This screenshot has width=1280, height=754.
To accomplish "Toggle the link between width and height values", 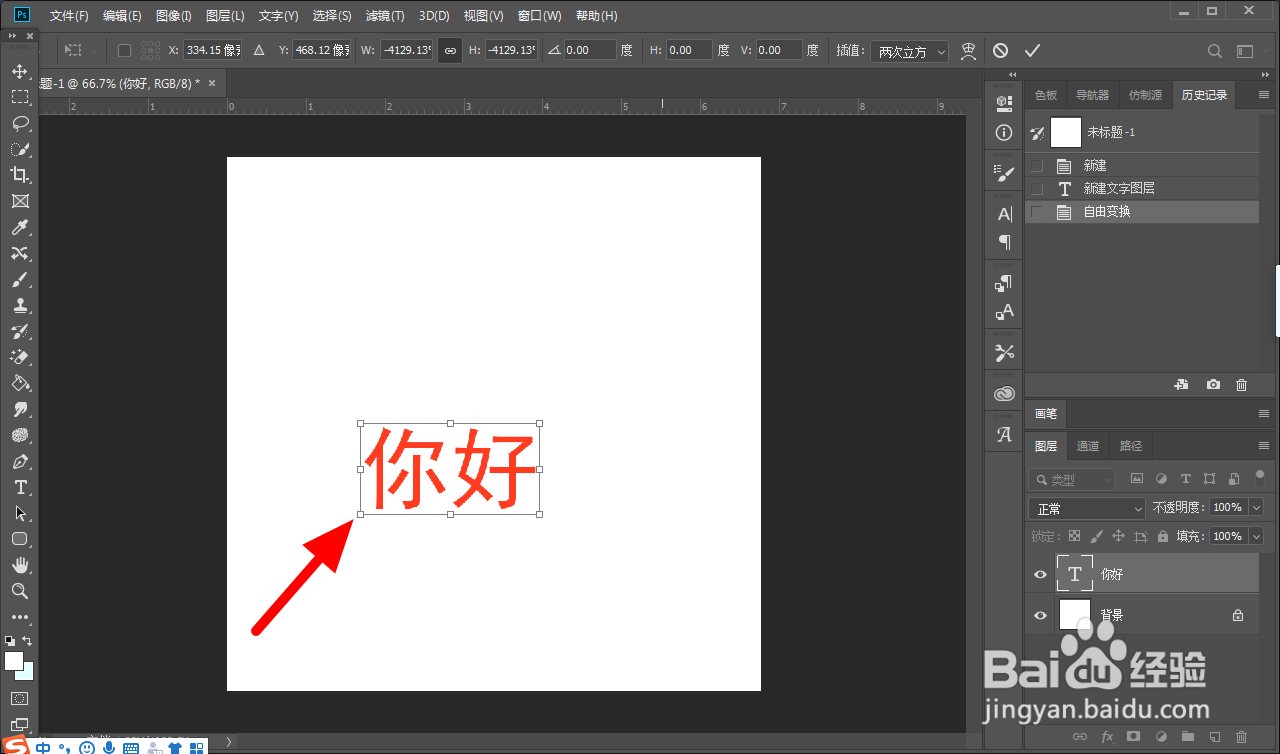I will 449,50.
